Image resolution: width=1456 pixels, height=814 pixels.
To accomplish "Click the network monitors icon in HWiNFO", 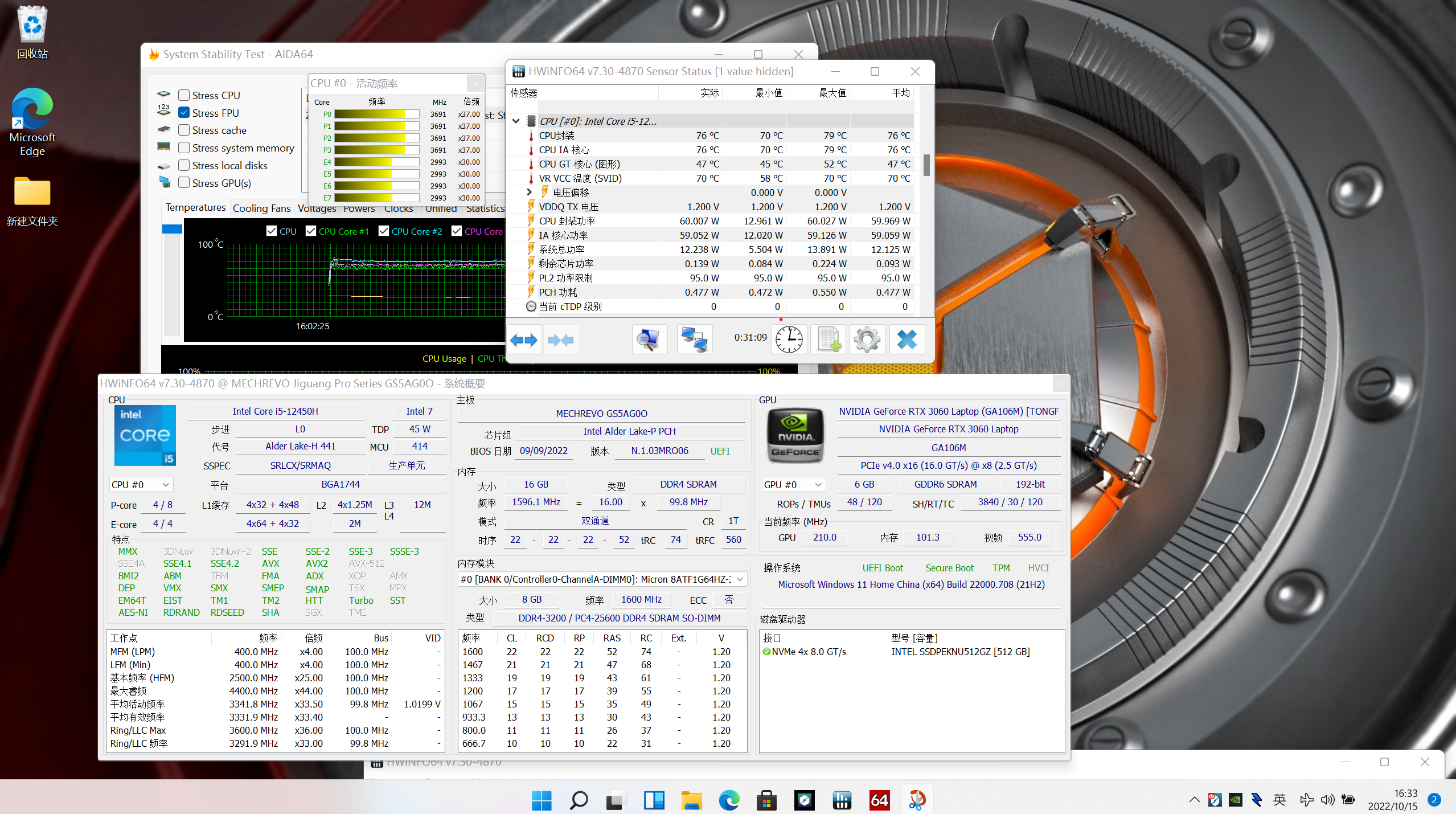I will coord(695,340).
